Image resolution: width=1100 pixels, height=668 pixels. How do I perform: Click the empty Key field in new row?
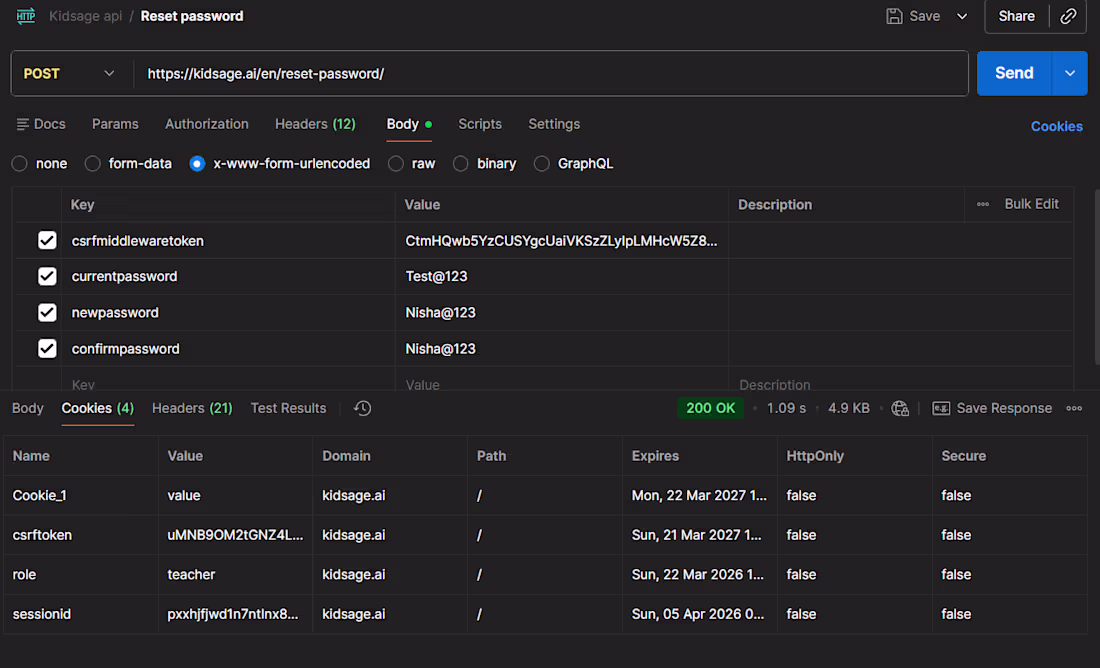pyautogui.click(x=228, y=384)
